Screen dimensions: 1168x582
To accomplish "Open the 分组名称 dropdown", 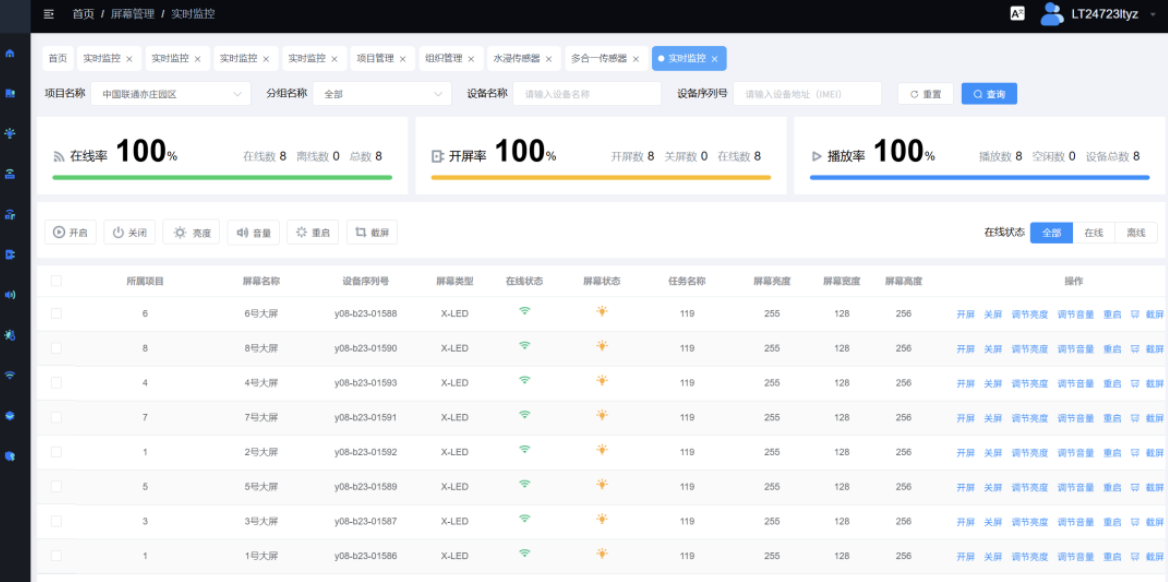I will (382, 94).
